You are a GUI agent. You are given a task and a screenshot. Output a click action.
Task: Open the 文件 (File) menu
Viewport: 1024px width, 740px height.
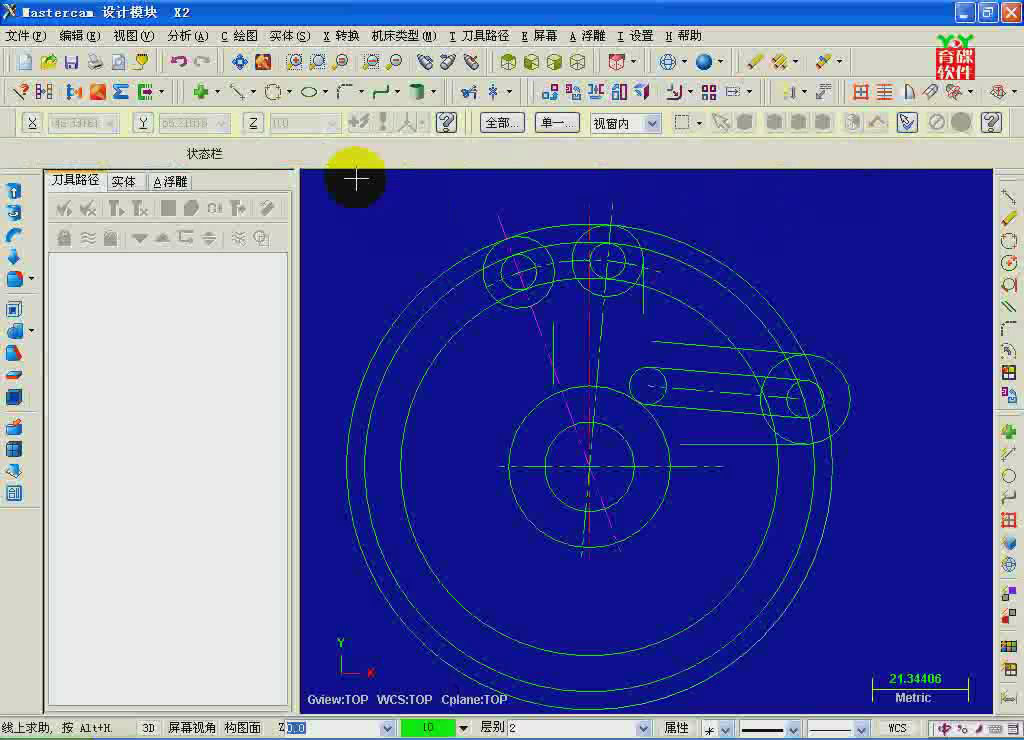click(x=25, y=36)
